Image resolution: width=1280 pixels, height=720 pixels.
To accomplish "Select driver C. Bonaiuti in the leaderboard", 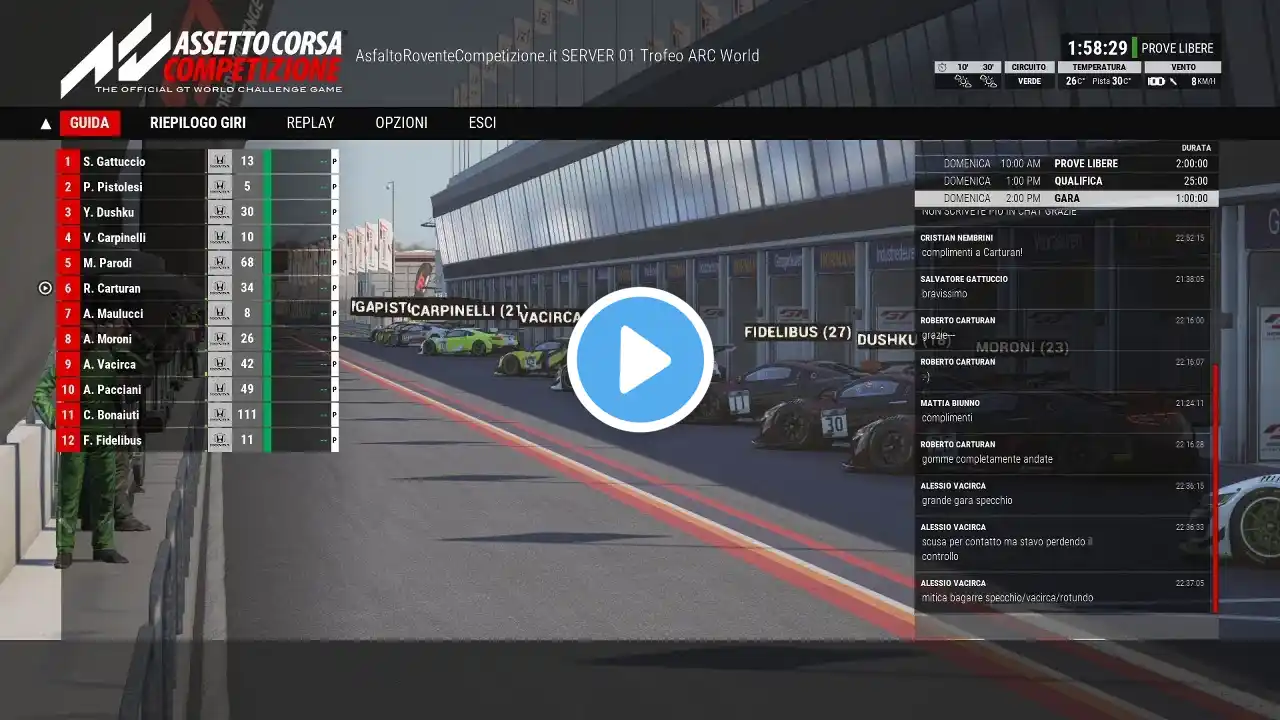I will coord(111,415).
